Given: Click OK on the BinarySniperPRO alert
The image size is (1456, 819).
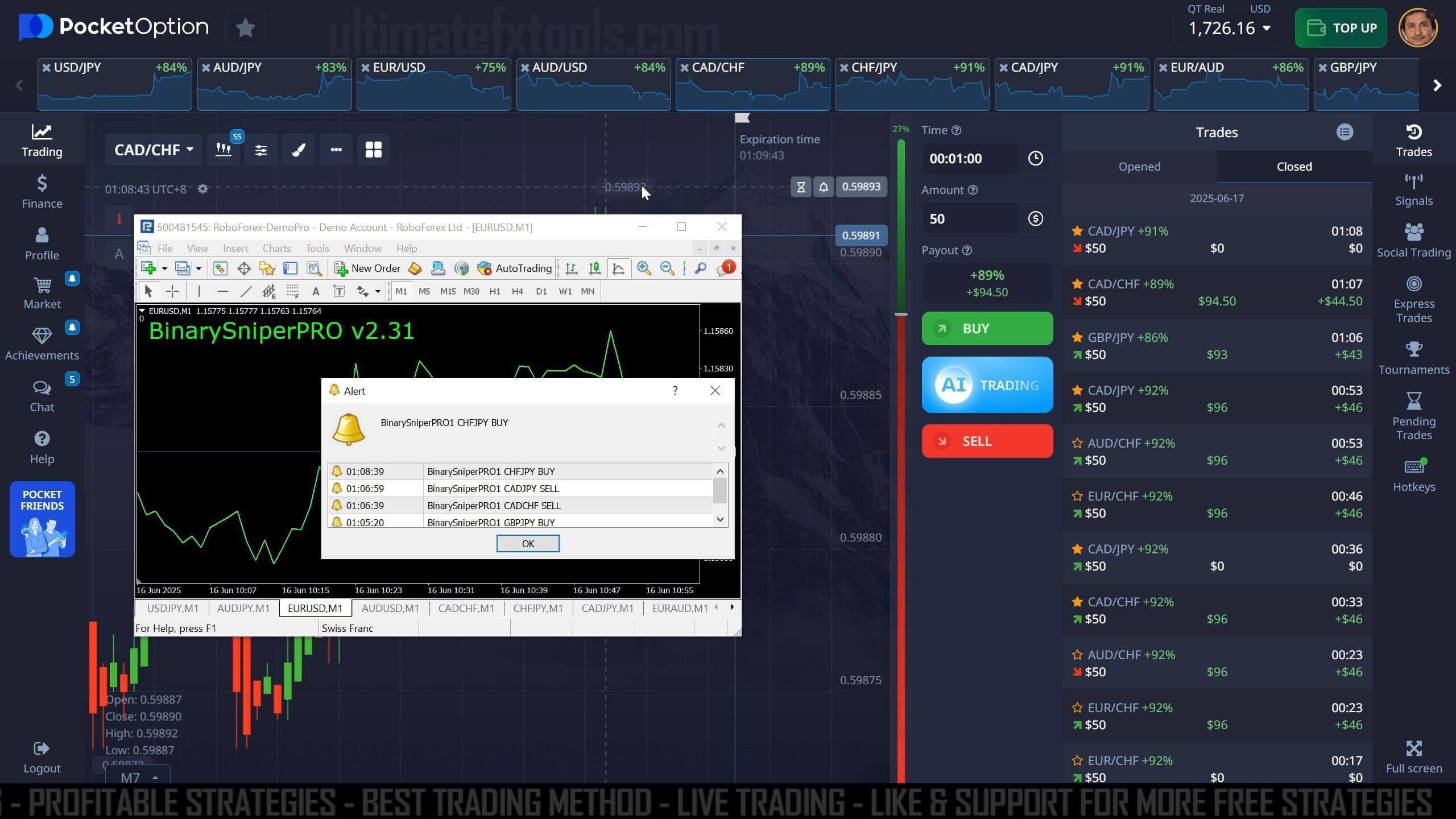Looking at the screenshot, I should [x=527, y=543].
